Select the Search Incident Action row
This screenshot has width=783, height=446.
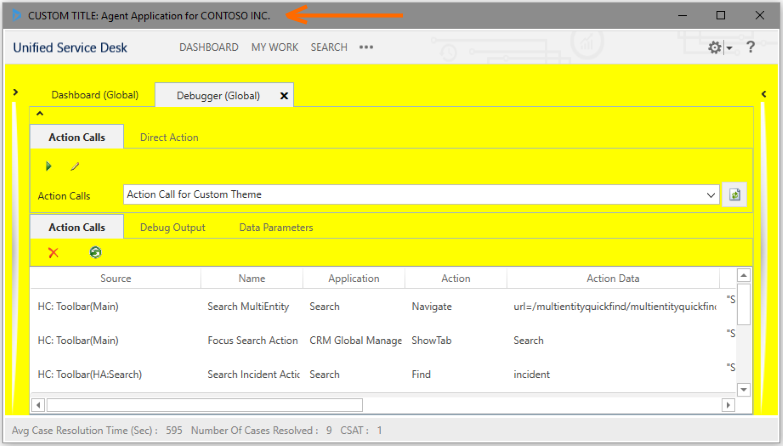pyautogui.click(x=383, y=374)
